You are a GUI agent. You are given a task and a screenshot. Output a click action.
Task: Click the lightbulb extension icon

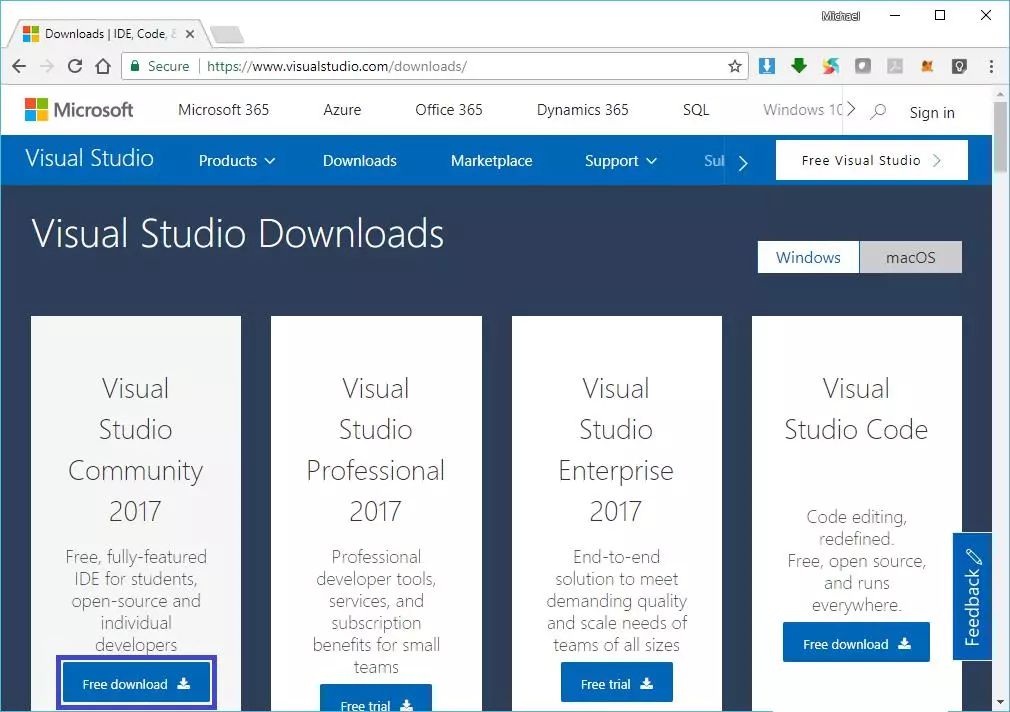[x=959, y=66]
